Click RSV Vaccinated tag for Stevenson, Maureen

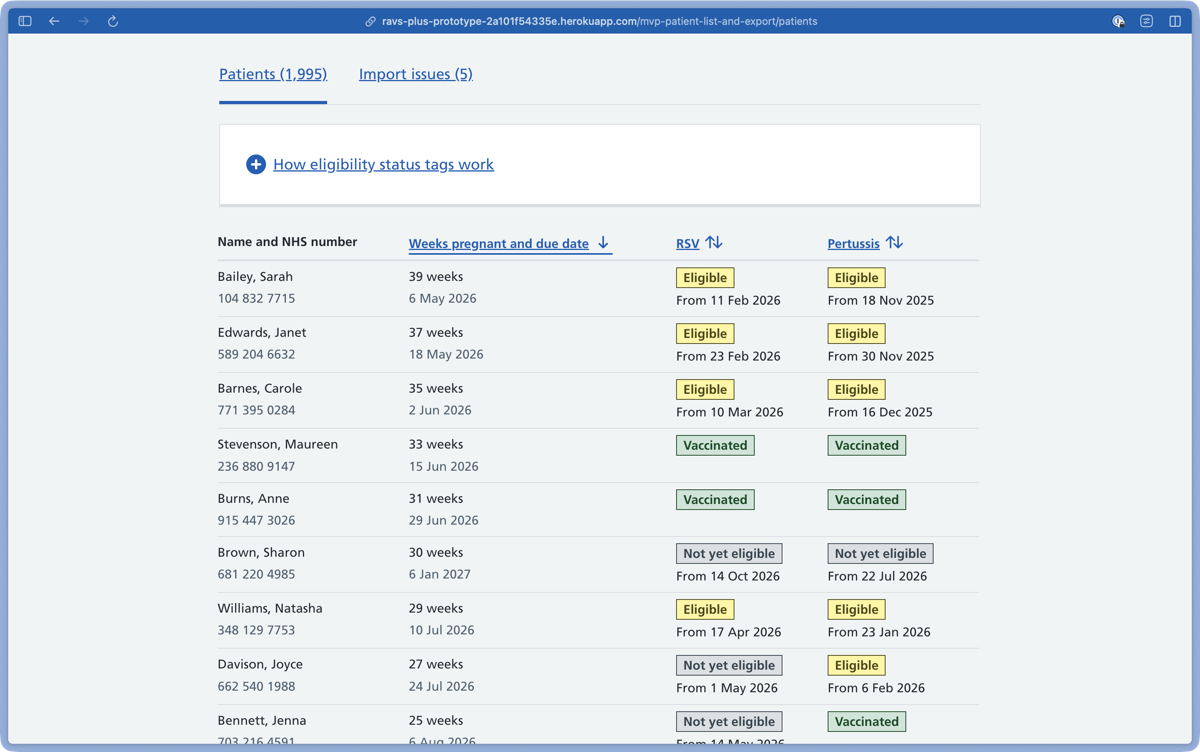point(715,446)
